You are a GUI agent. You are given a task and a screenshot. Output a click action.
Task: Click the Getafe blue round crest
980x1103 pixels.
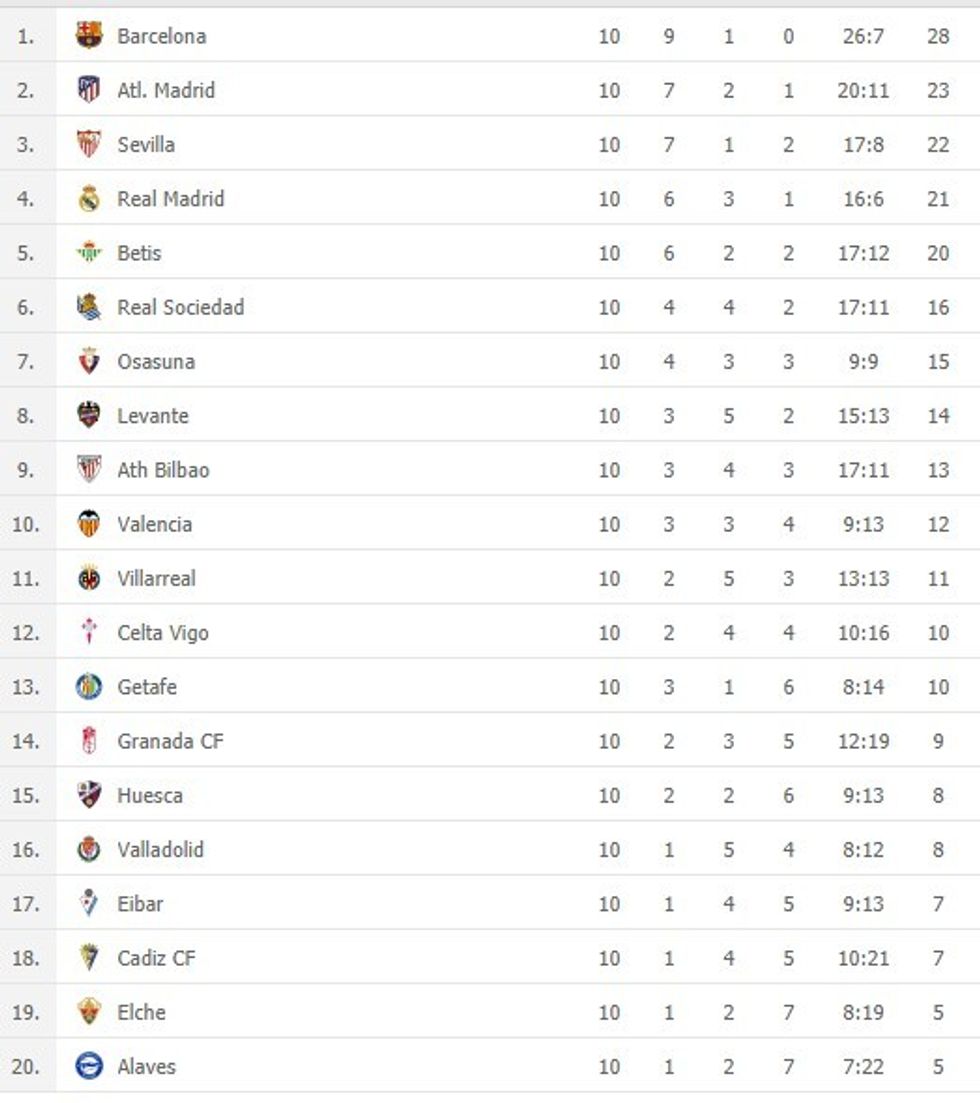(89, 687)
